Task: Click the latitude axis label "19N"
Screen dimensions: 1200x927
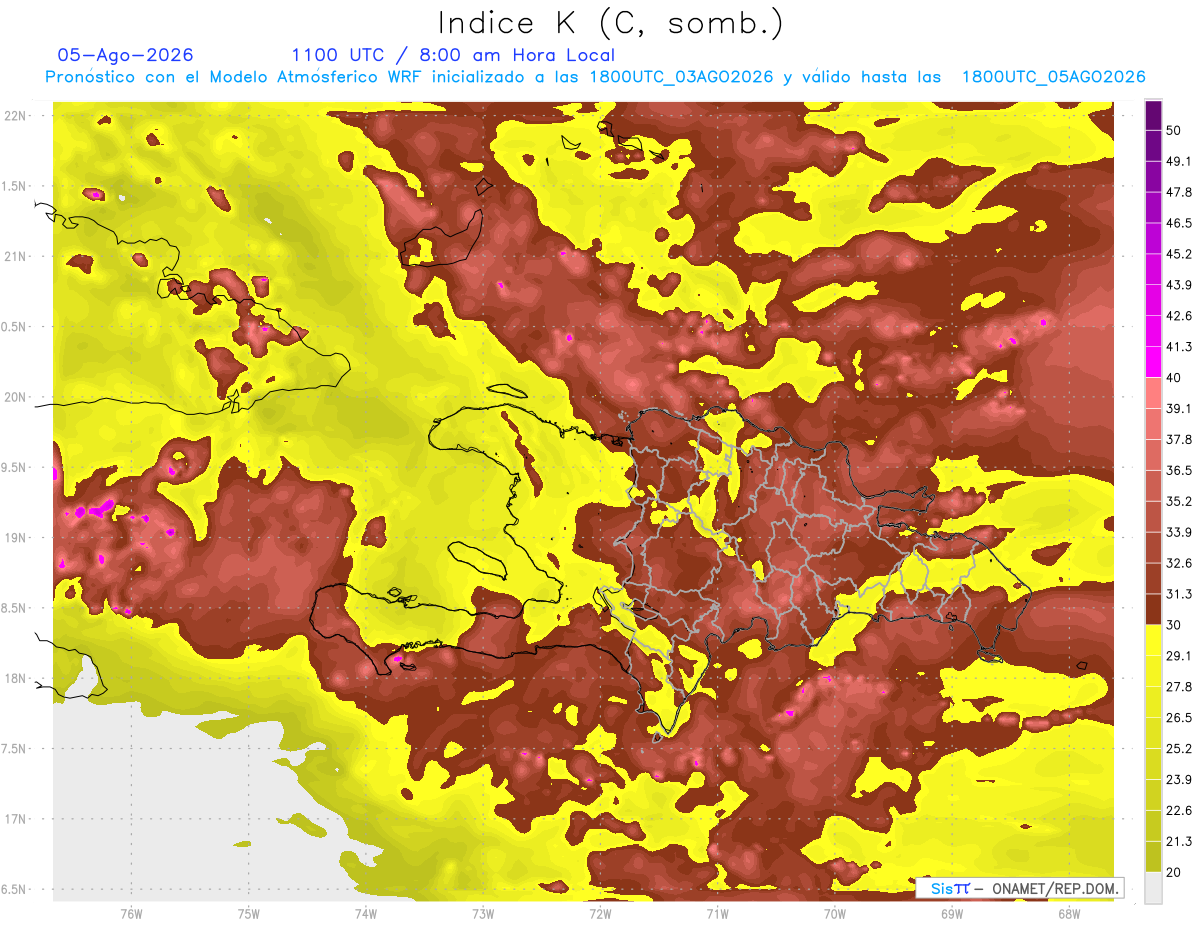Action: coord(17,538)
